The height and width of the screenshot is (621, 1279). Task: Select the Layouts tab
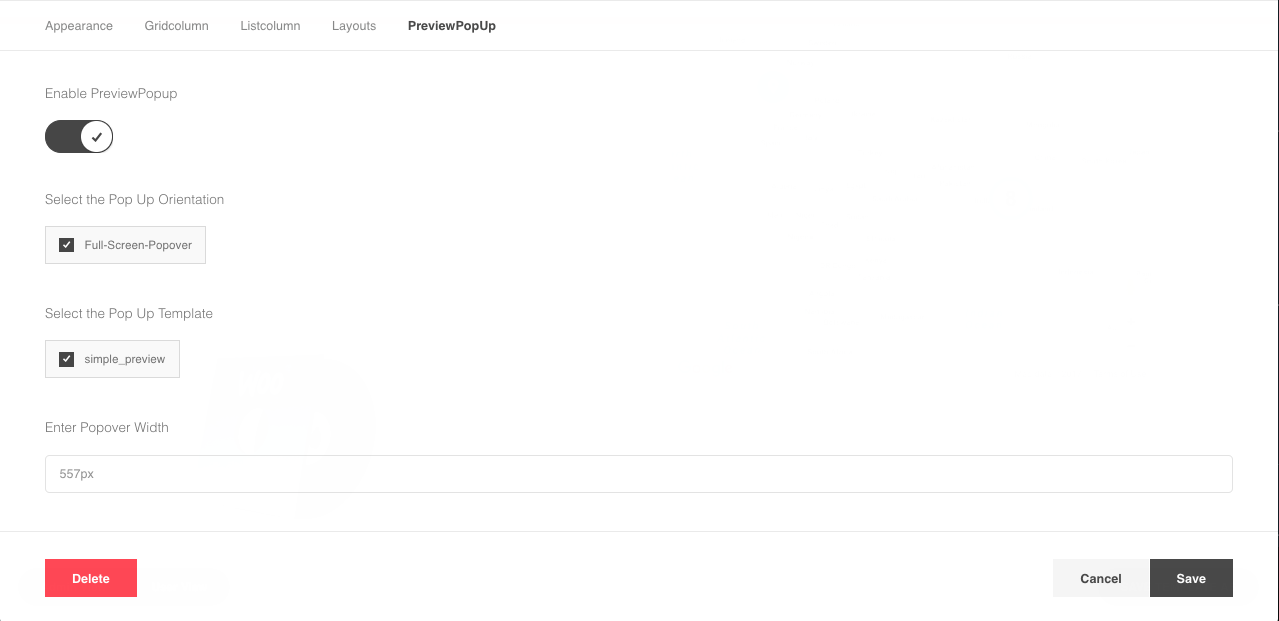(354, 26)
